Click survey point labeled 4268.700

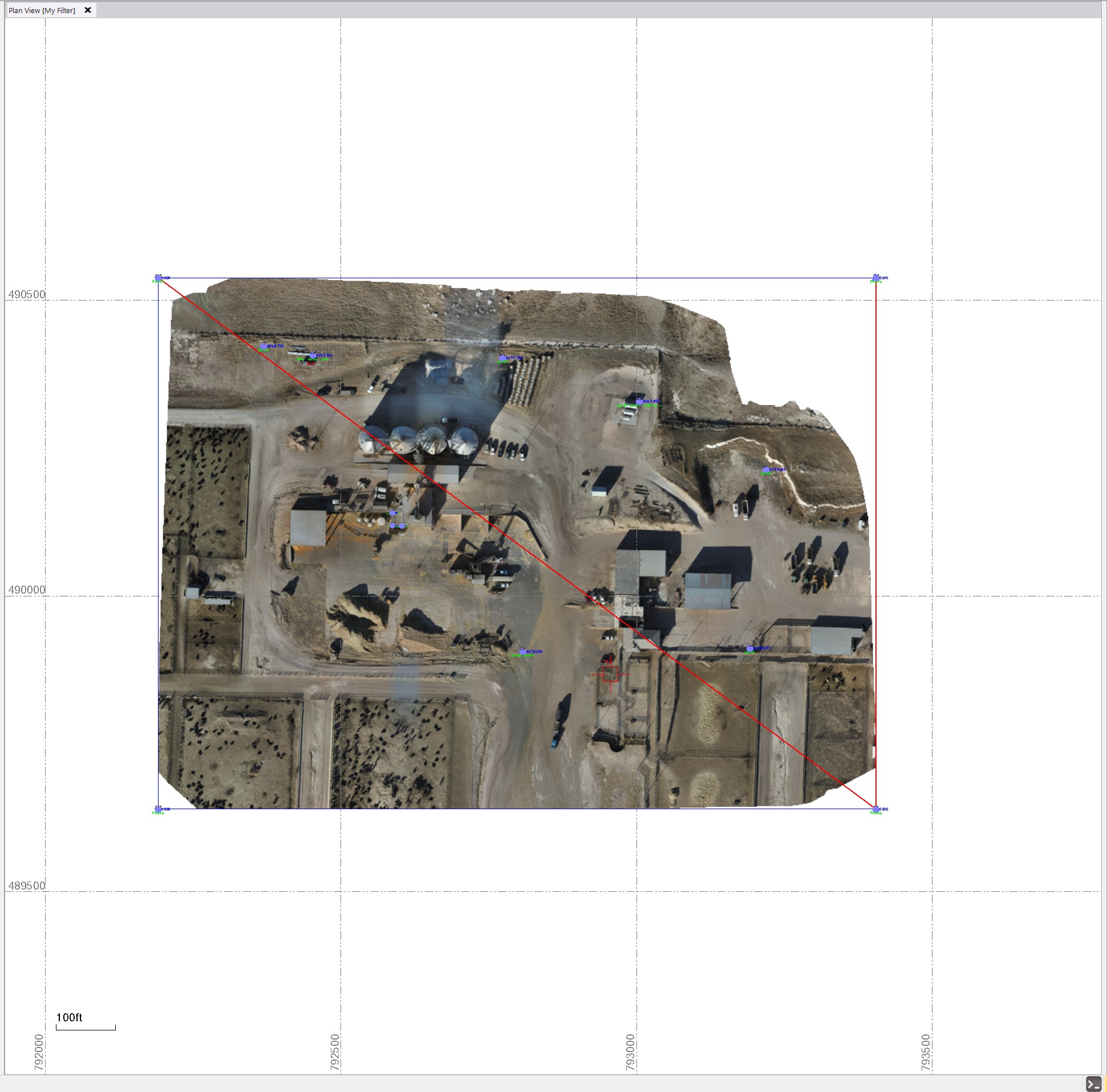263,346
